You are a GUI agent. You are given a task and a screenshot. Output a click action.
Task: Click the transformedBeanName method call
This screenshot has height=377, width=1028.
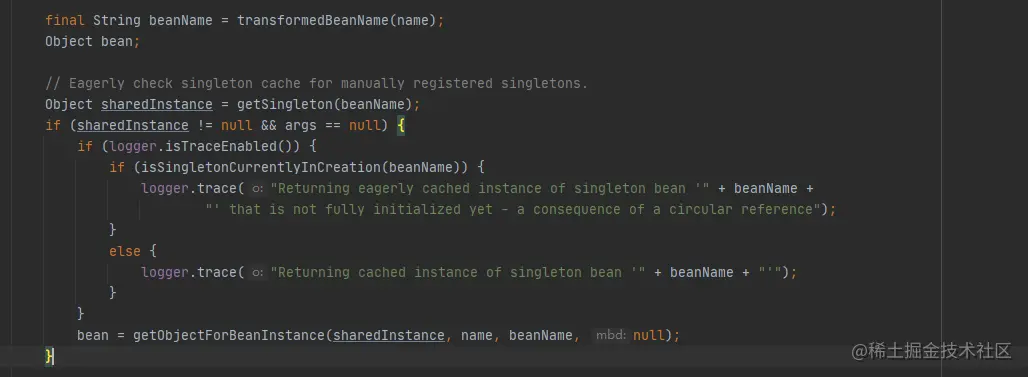coord(313,20)
